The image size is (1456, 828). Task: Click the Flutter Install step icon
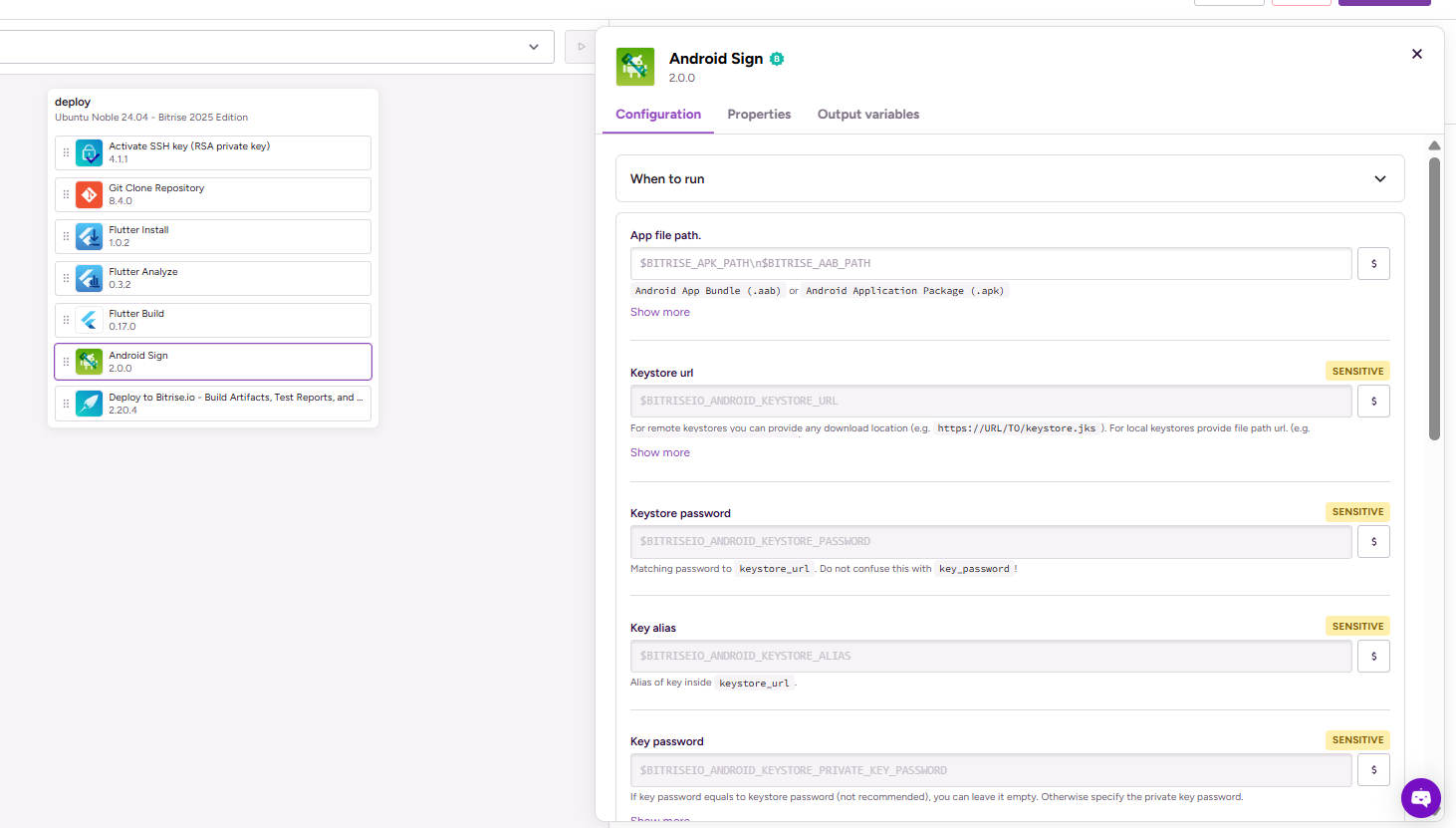[x=89, y=236]
